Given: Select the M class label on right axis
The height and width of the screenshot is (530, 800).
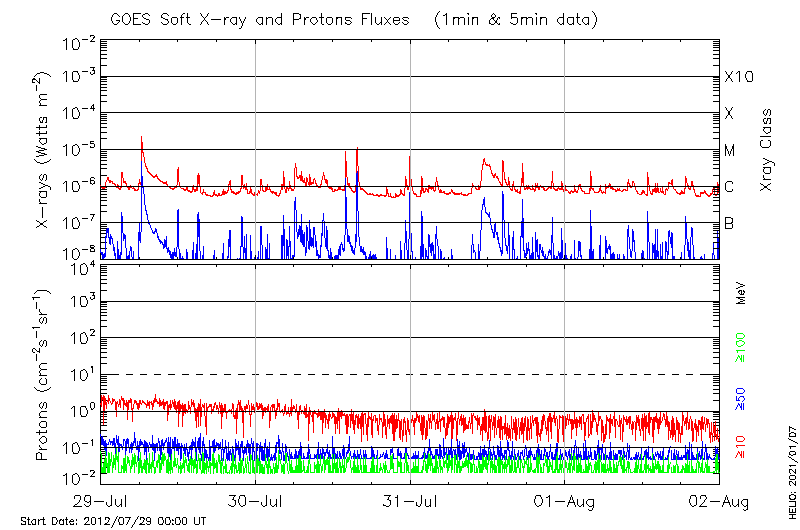Looking at the screenshot, I should (x=730, y=150).
